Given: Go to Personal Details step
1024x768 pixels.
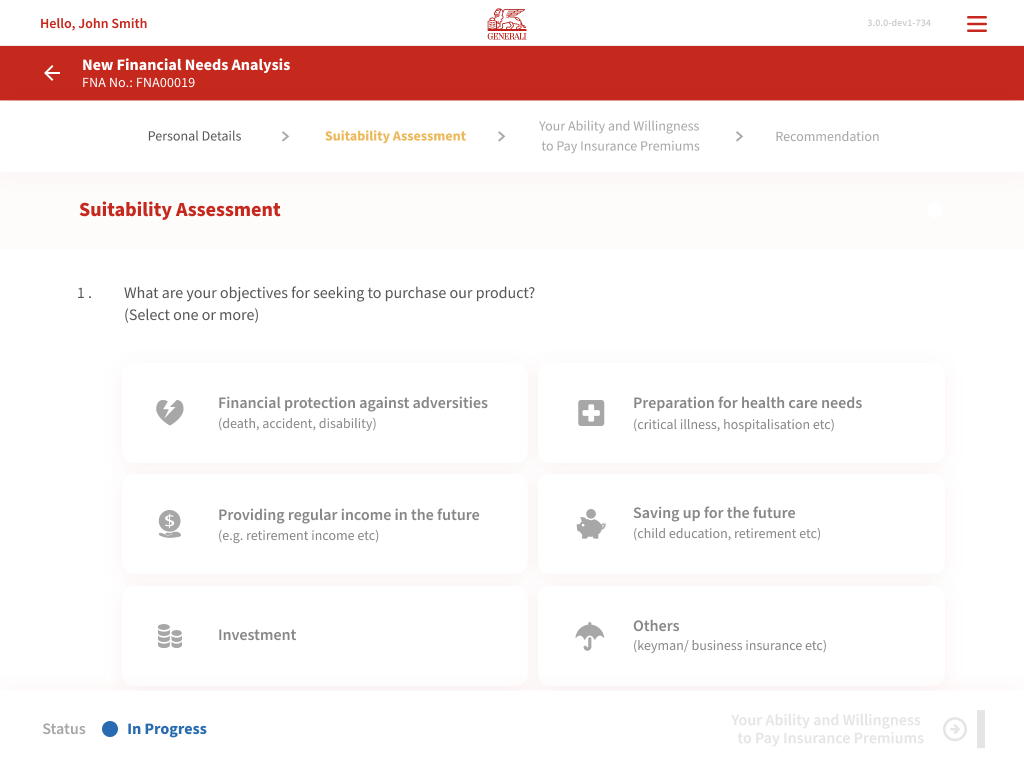Looking at the screenshot, I should pos(195,136).
